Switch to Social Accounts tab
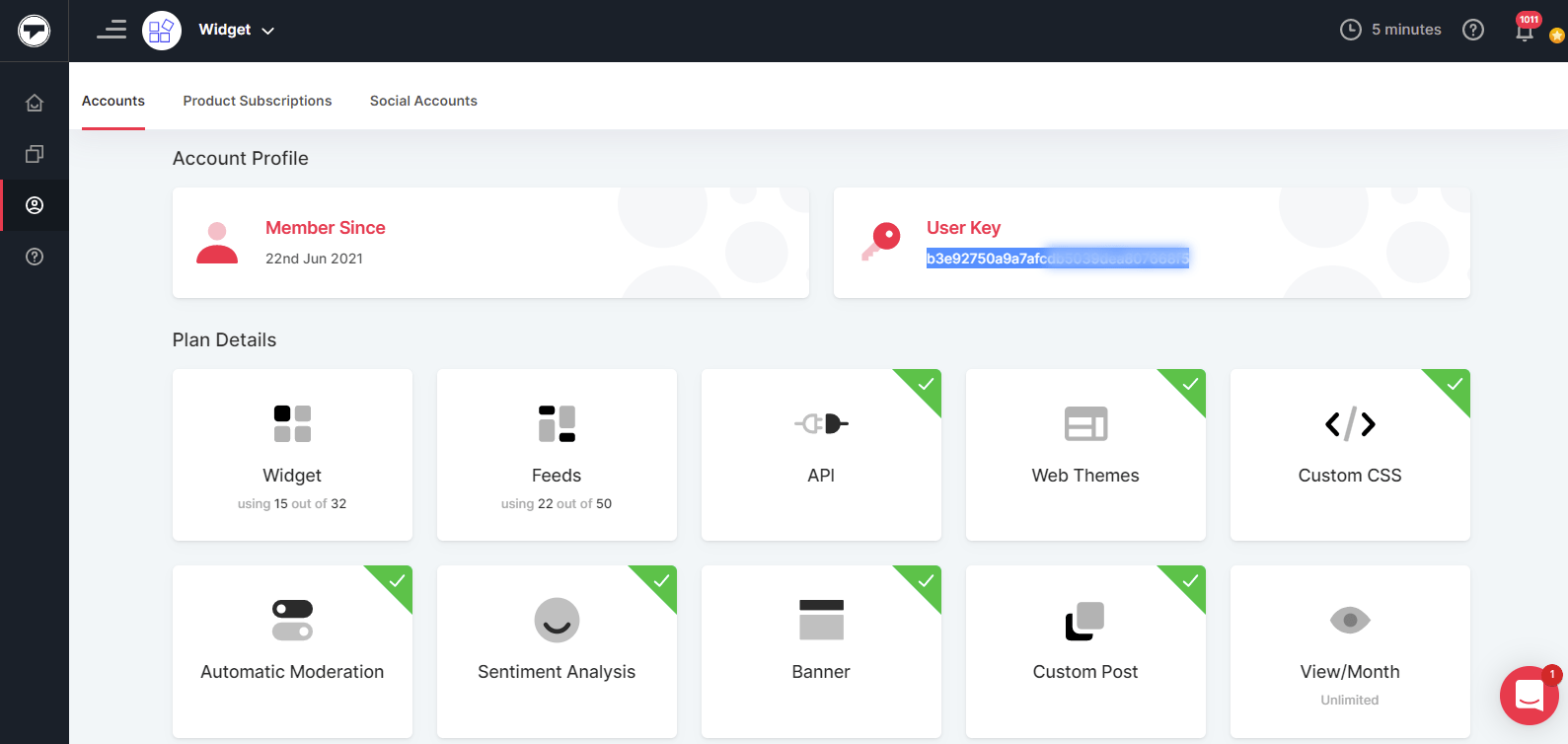The height and width of the screenshot is (744, 1568). [x=423, y=101]
